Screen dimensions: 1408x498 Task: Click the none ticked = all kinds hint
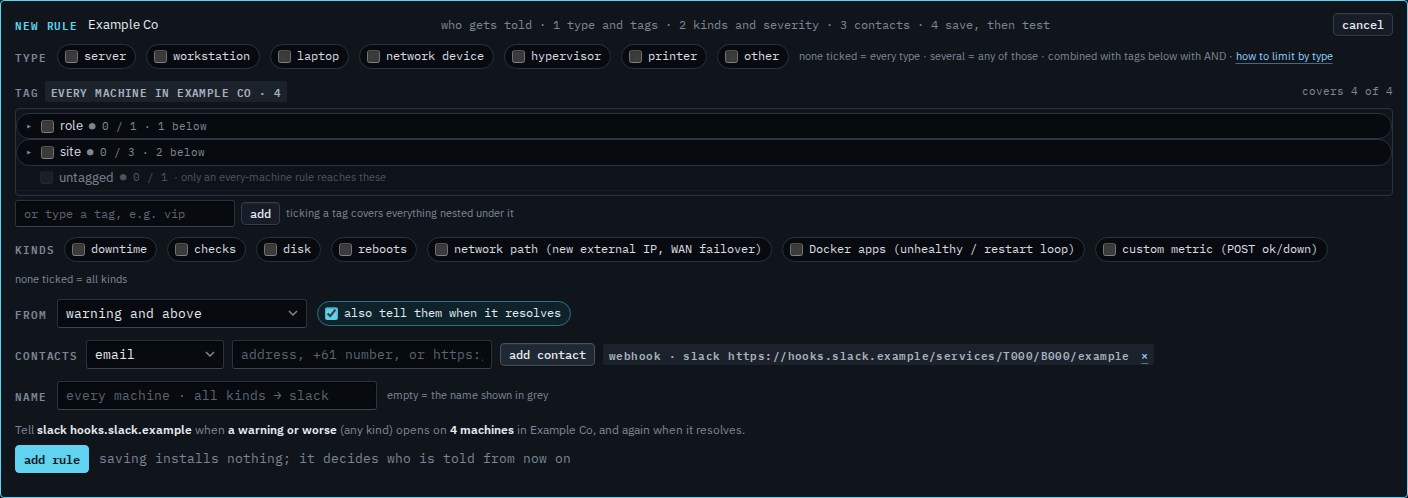[71, 280]
